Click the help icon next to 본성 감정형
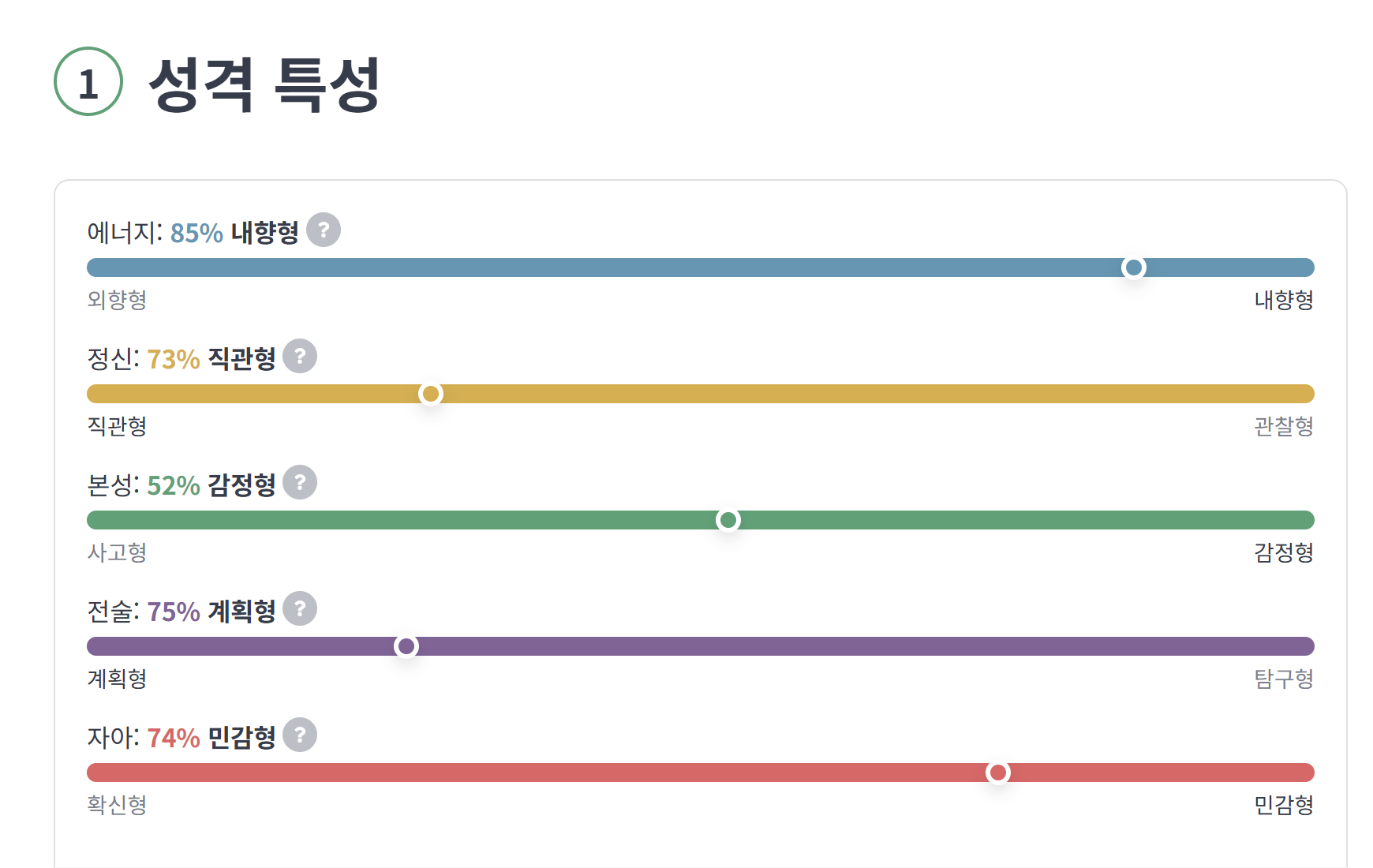This screenshot has width=1373, height=868. point(300,482)
